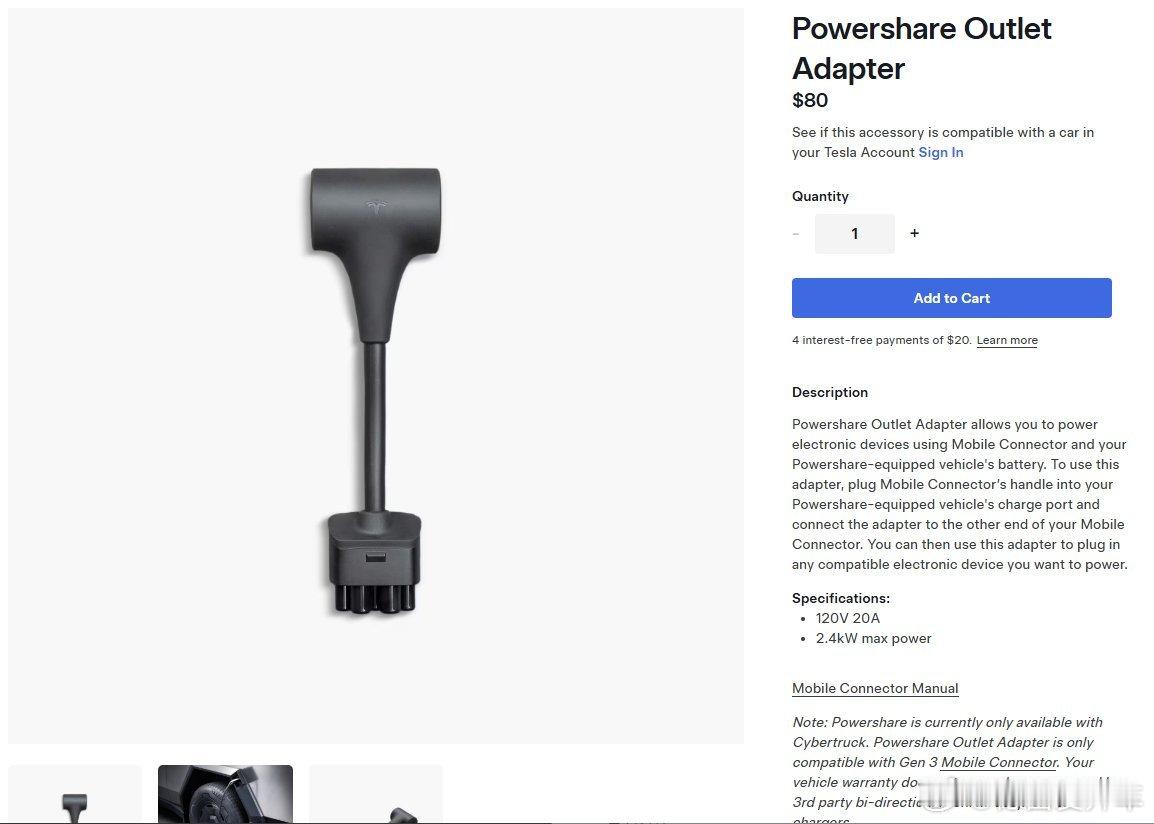Click the Specifications heading

click(x=840, y=598)
